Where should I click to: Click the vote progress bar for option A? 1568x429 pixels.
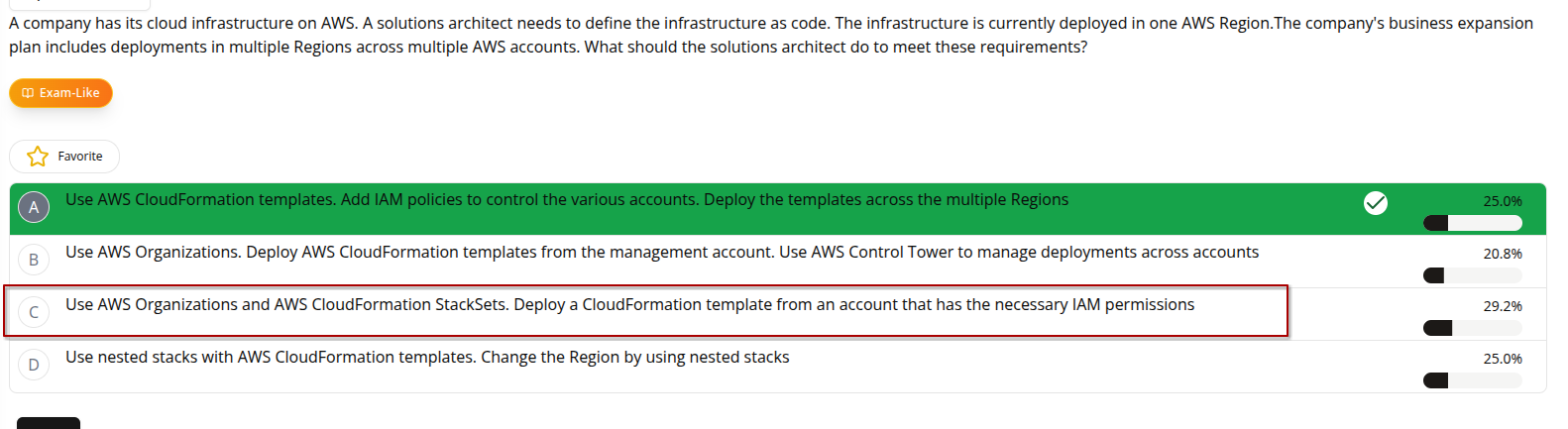point(1472,223)
